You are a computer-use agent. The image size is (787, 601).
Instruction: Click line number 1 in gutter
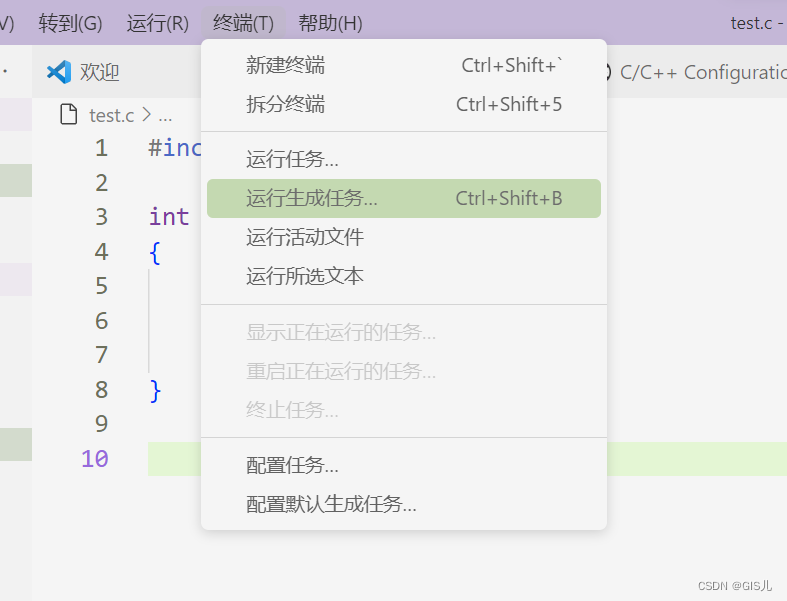(101, 148)
